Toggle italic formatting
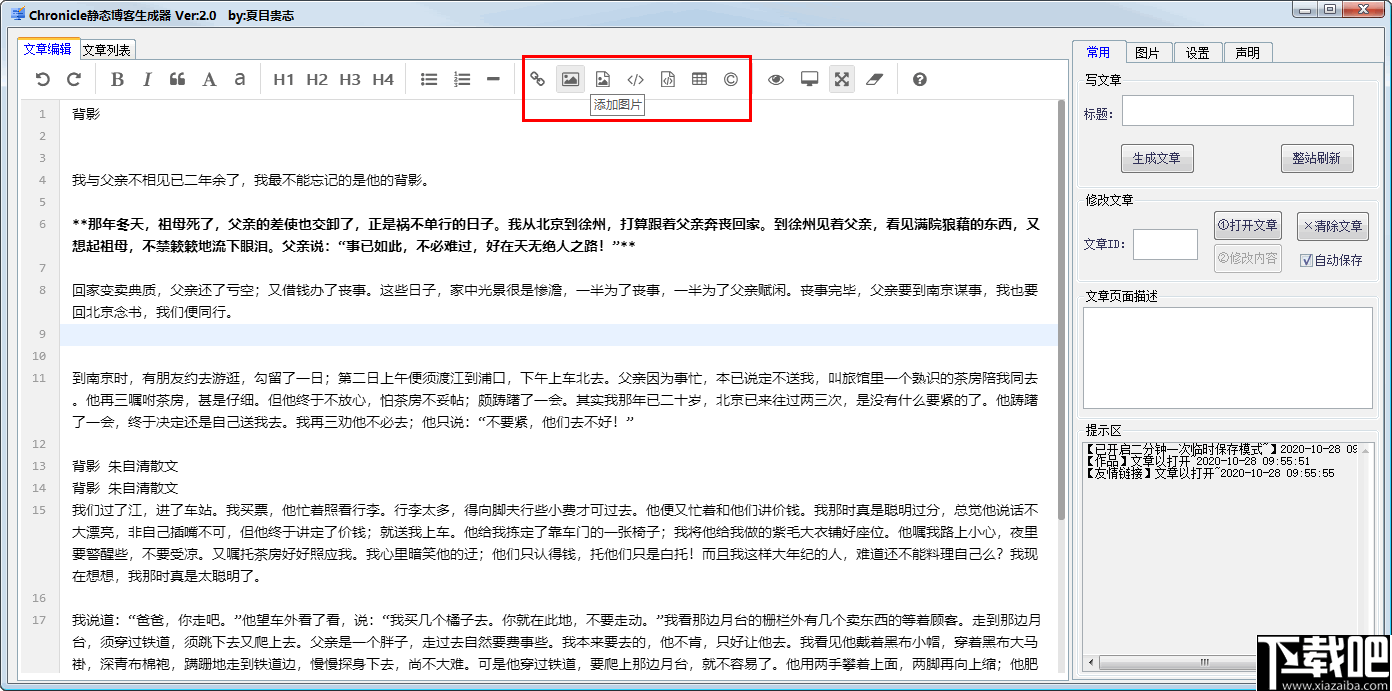1392x691 pixels. click(146, 79)
